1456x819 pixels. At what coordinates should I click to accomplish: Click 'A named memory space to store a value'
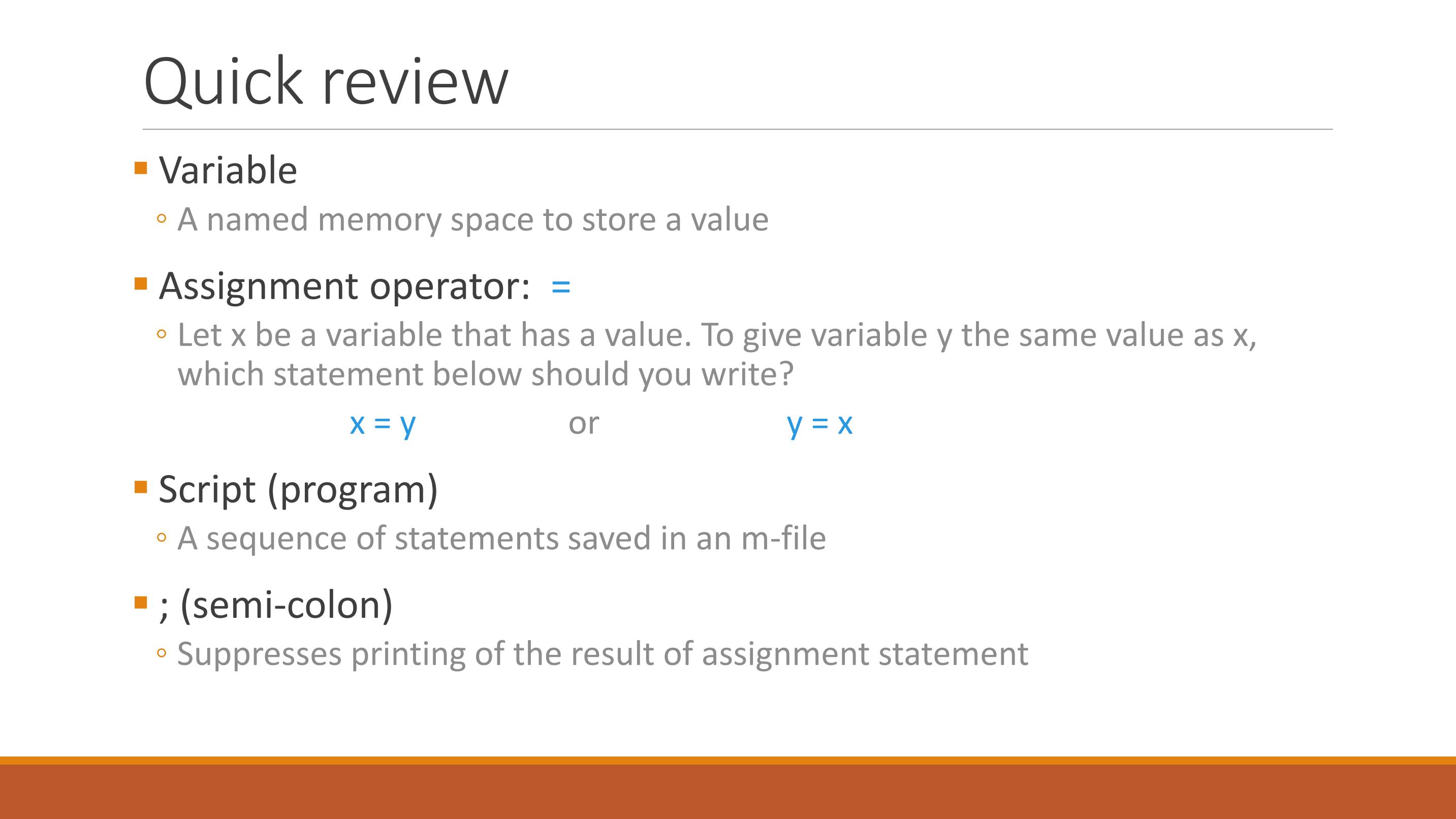(x=473, y=220)
